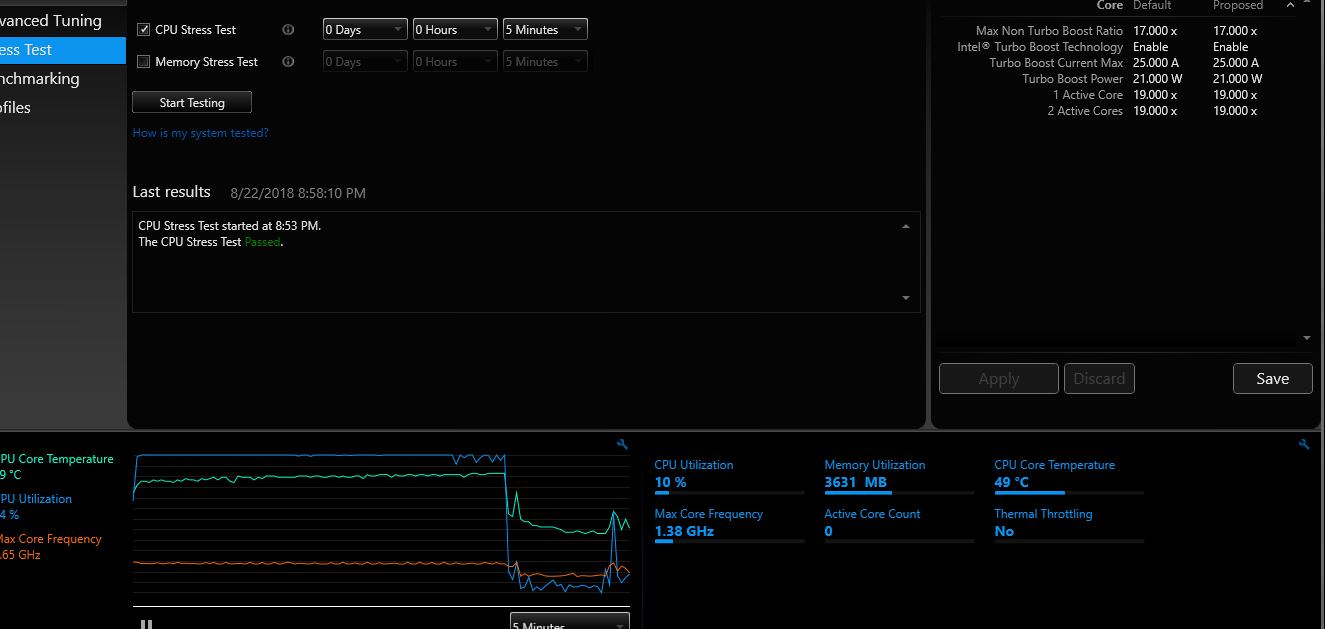The width and height of the screenshot is (1325, 629).
Task: Open CPU test Days dropdown
Action: pyautogui.click(x=365, y=30)
